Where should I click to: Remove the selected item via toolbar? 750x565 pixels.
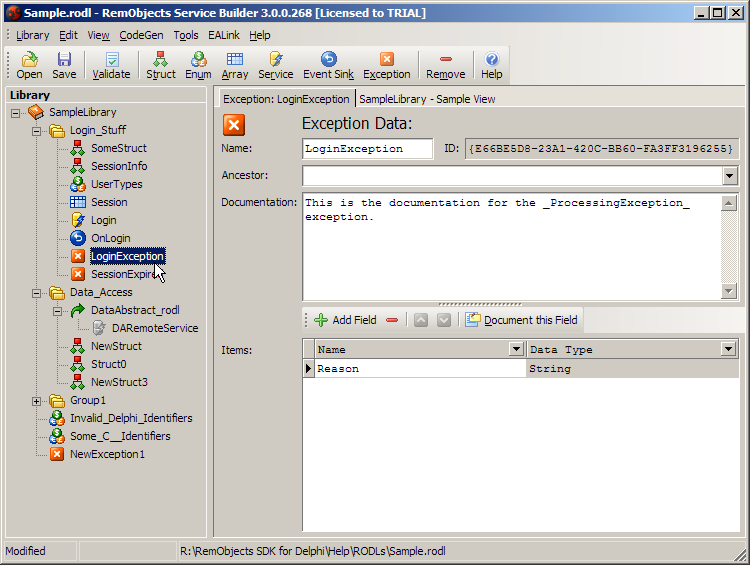point(445,65)
